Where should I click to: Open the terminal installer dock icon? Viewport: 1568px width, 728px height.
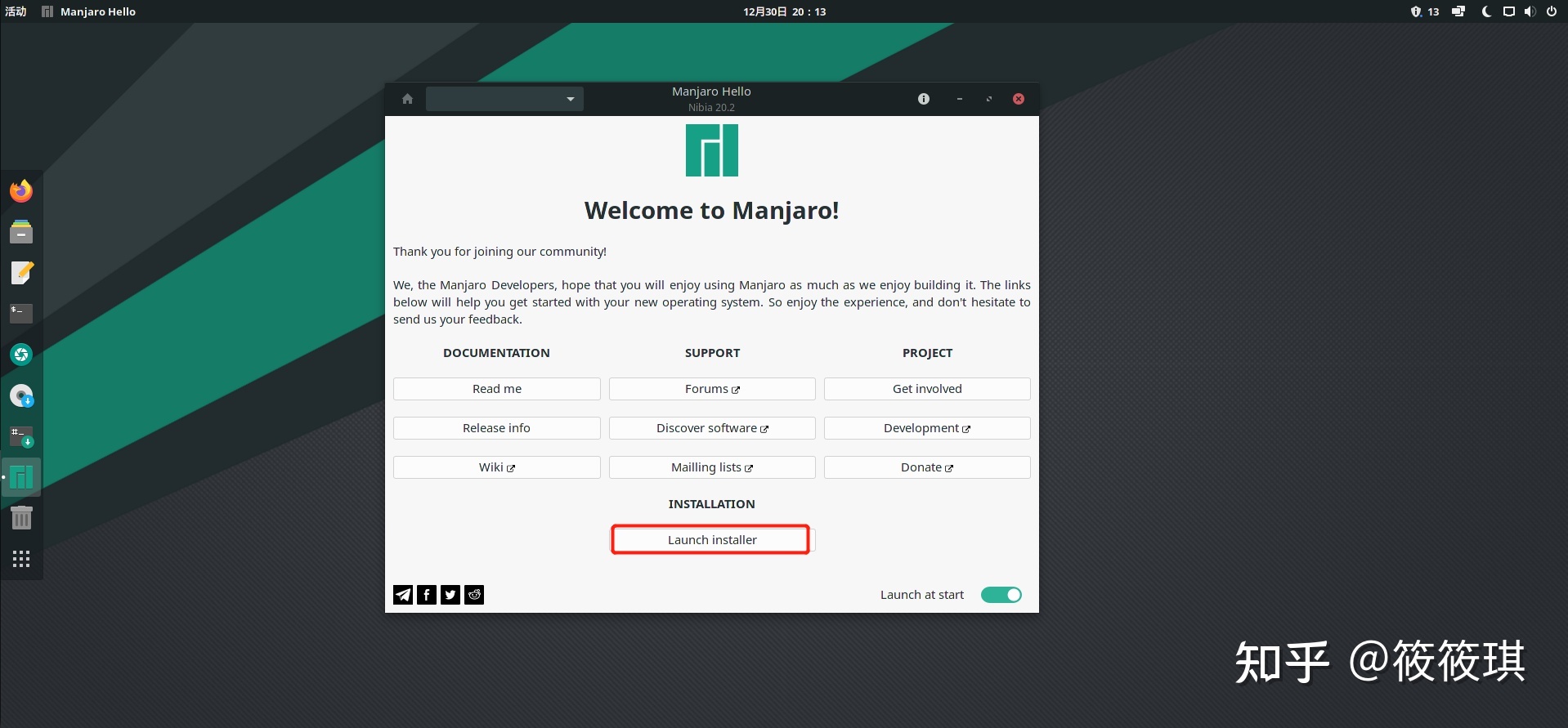[21, 436]
